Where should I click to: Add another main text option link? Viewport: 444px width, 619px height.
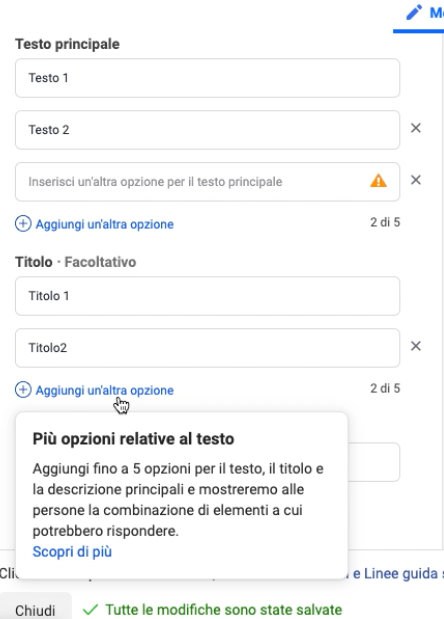[105, 224]
